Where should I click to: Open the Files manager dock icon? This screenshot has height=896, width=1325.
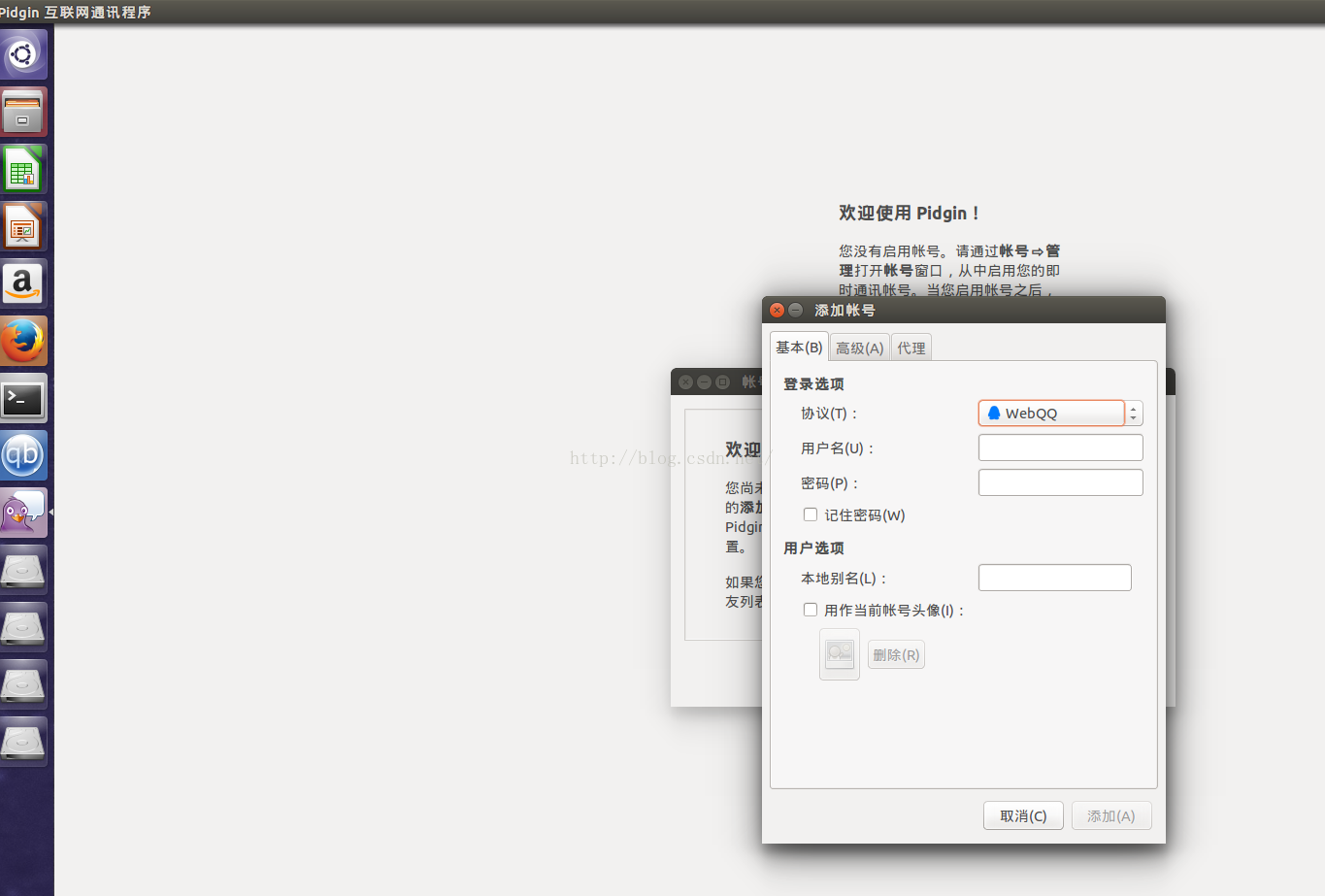pyautogui.click(x=23, y=112)
